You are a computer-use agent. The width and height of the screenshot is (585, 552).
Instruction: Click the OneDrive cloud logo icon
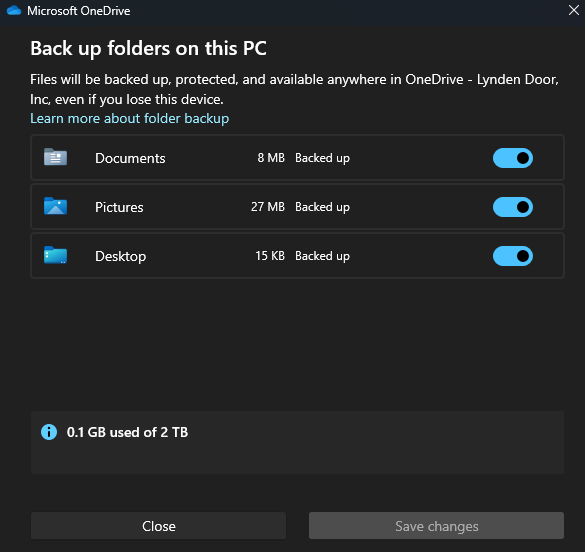tap(14, 10)
